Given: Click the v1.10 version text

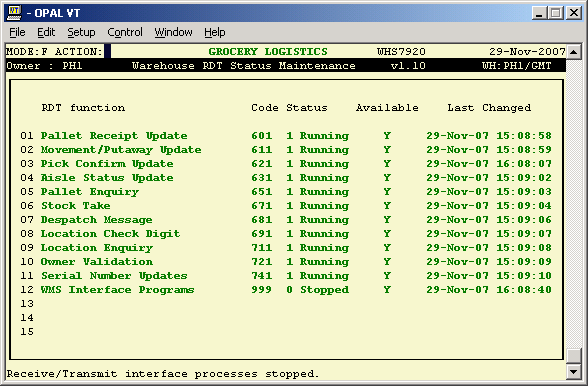Looking at the screenshot, I should click(x=408, y=66).
